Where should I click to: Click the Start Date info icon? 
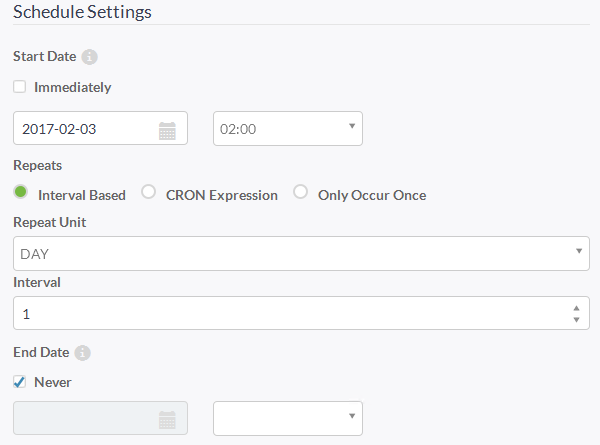click(90, 57)
